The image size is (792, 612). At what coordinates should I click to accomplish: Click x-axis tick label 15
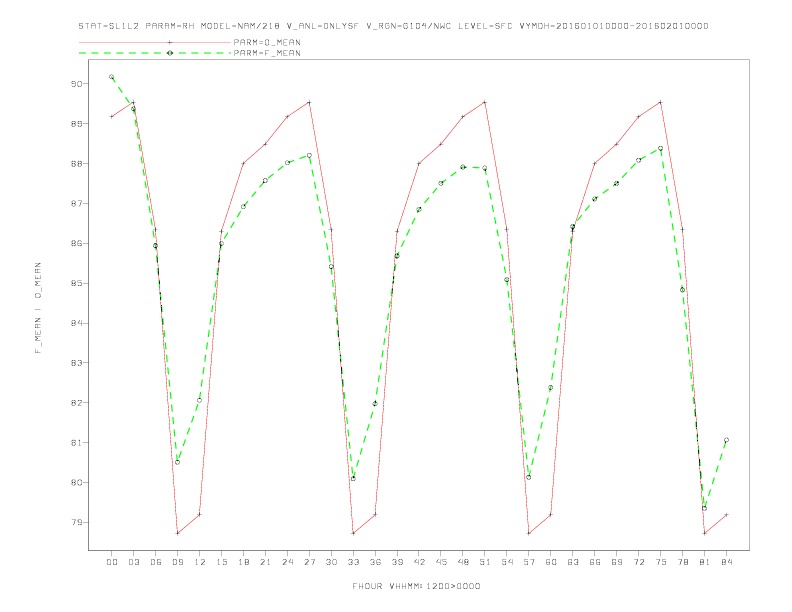(221, 562)
